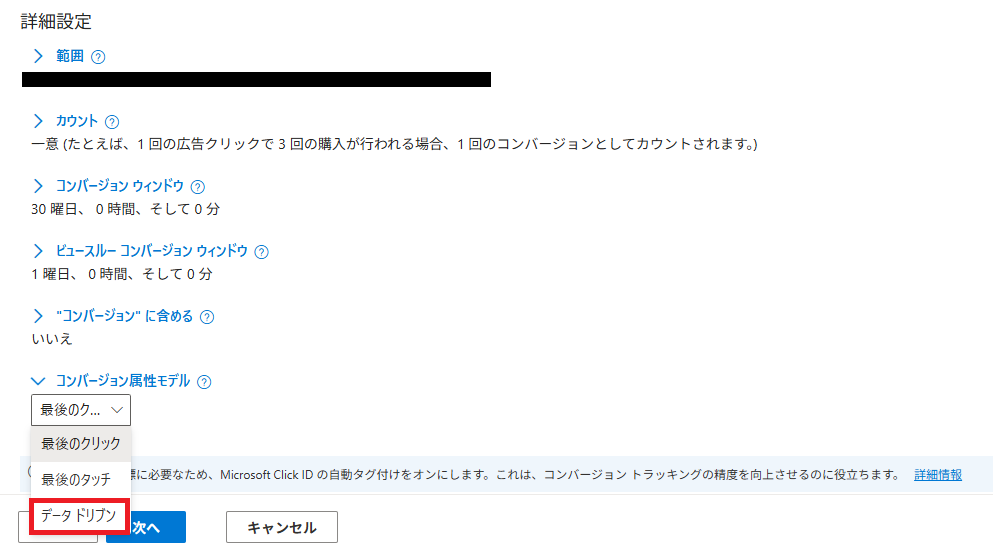This screenshot has height=546, width=993.
Task: Select 最後のクリック from the dropdown list
Action: pyautogui.click(x=81, y=443)
